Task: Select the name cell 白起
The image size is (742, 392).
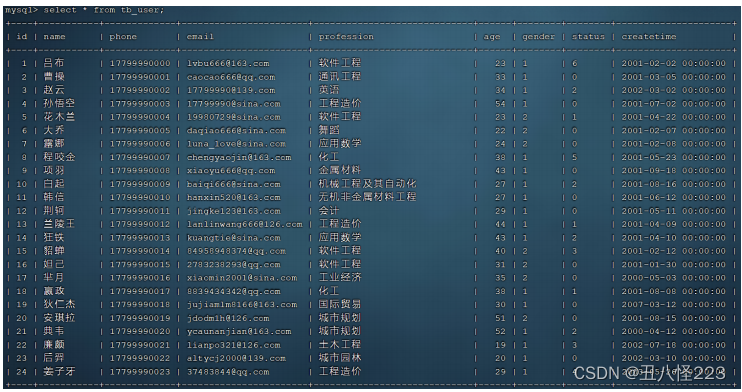Action: point(53,184)
